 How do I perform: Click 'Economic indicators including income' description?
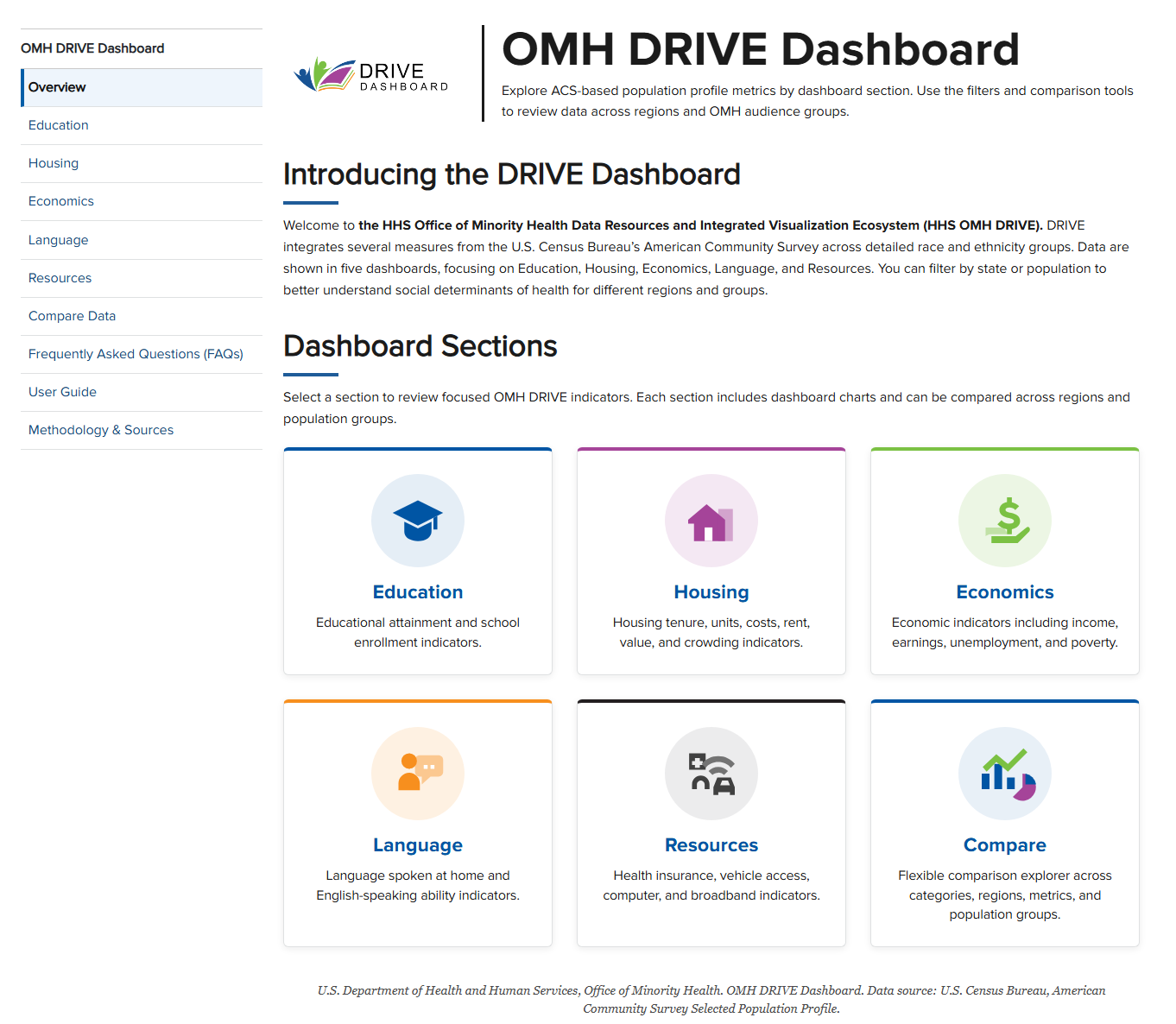[1005, 632]
